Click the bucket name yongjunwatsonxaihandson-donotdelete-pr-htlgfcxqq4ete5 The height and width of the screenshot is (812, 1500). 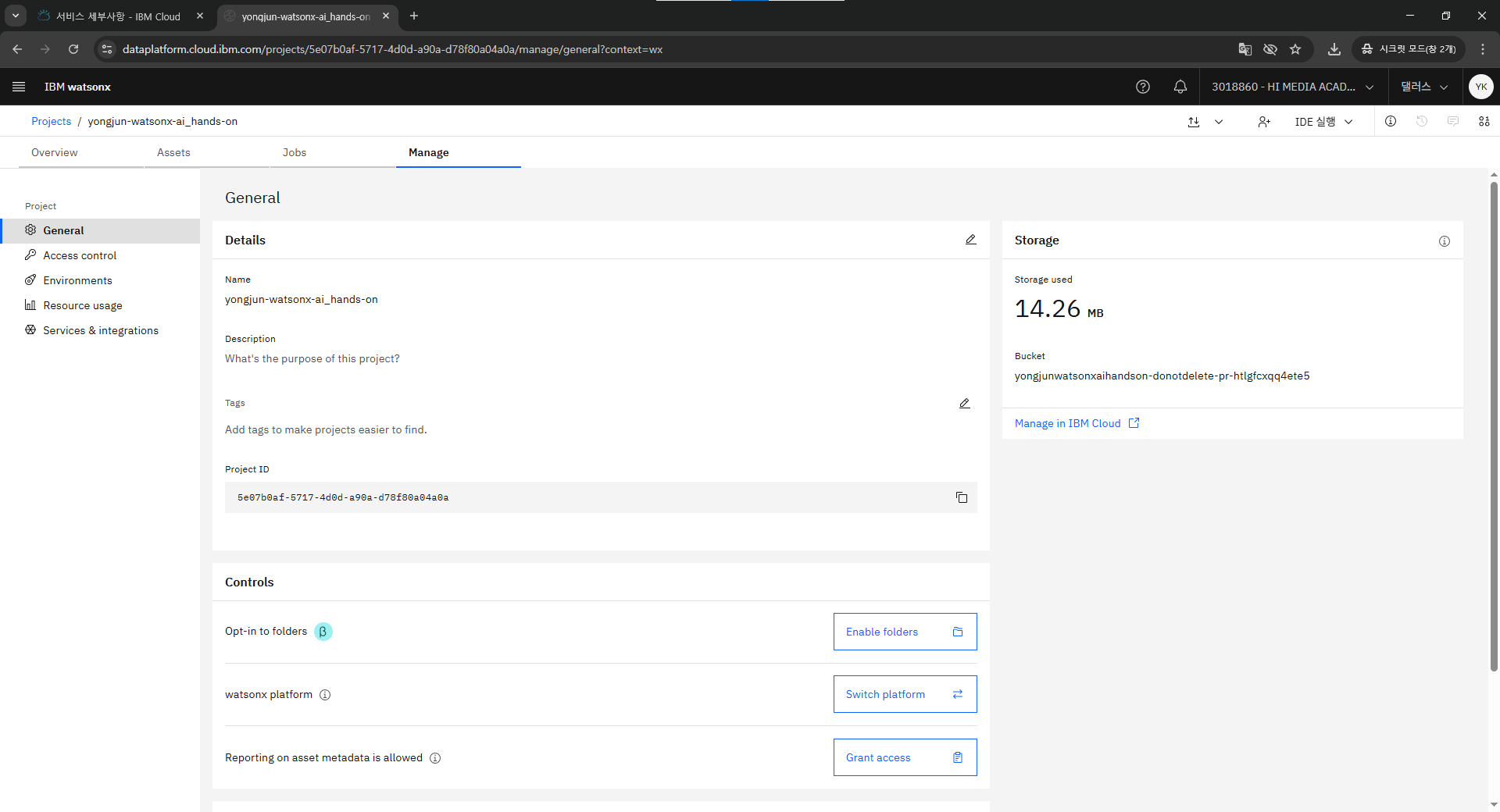click(1162, 376)
